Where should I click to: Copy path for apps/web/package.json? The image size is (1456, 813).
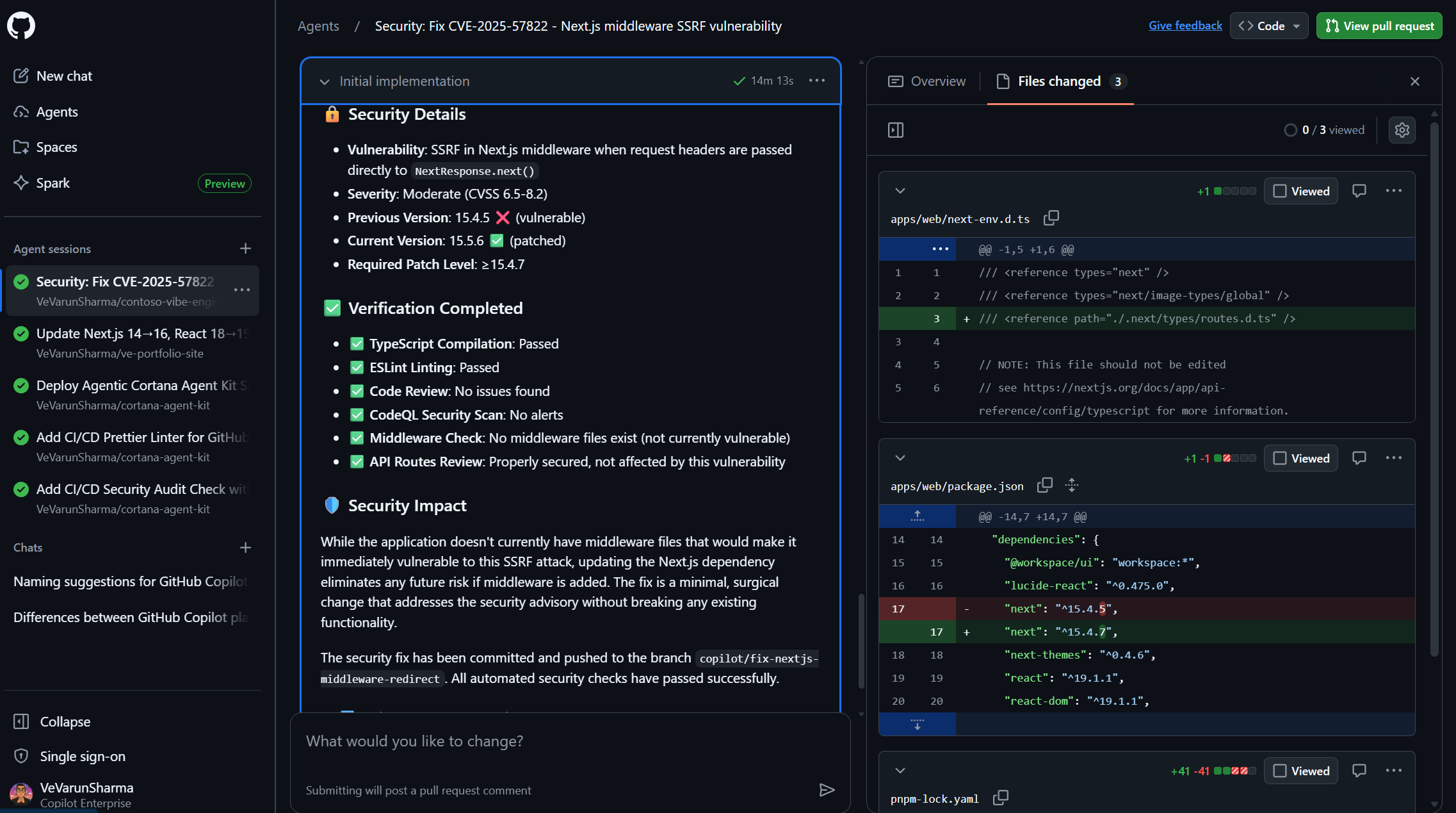coord(1045,486)
